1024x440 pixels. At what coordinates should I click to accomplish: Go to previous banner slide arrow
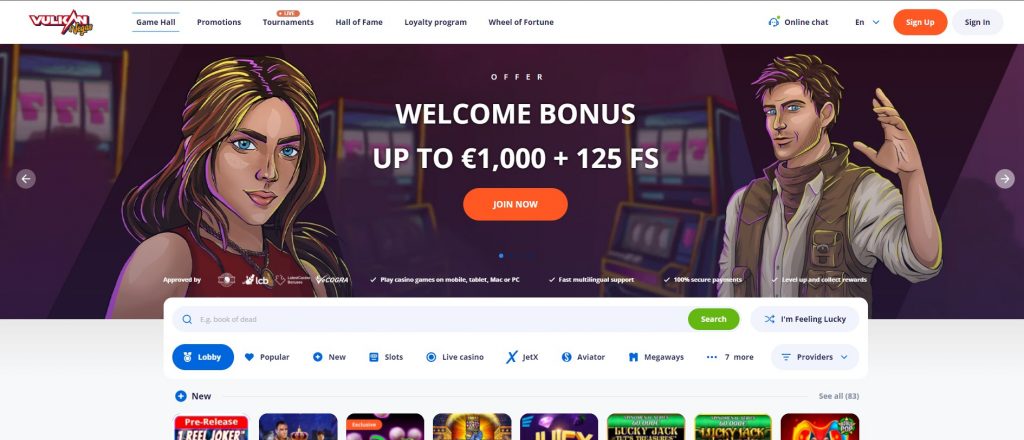[x=26, y=178]
